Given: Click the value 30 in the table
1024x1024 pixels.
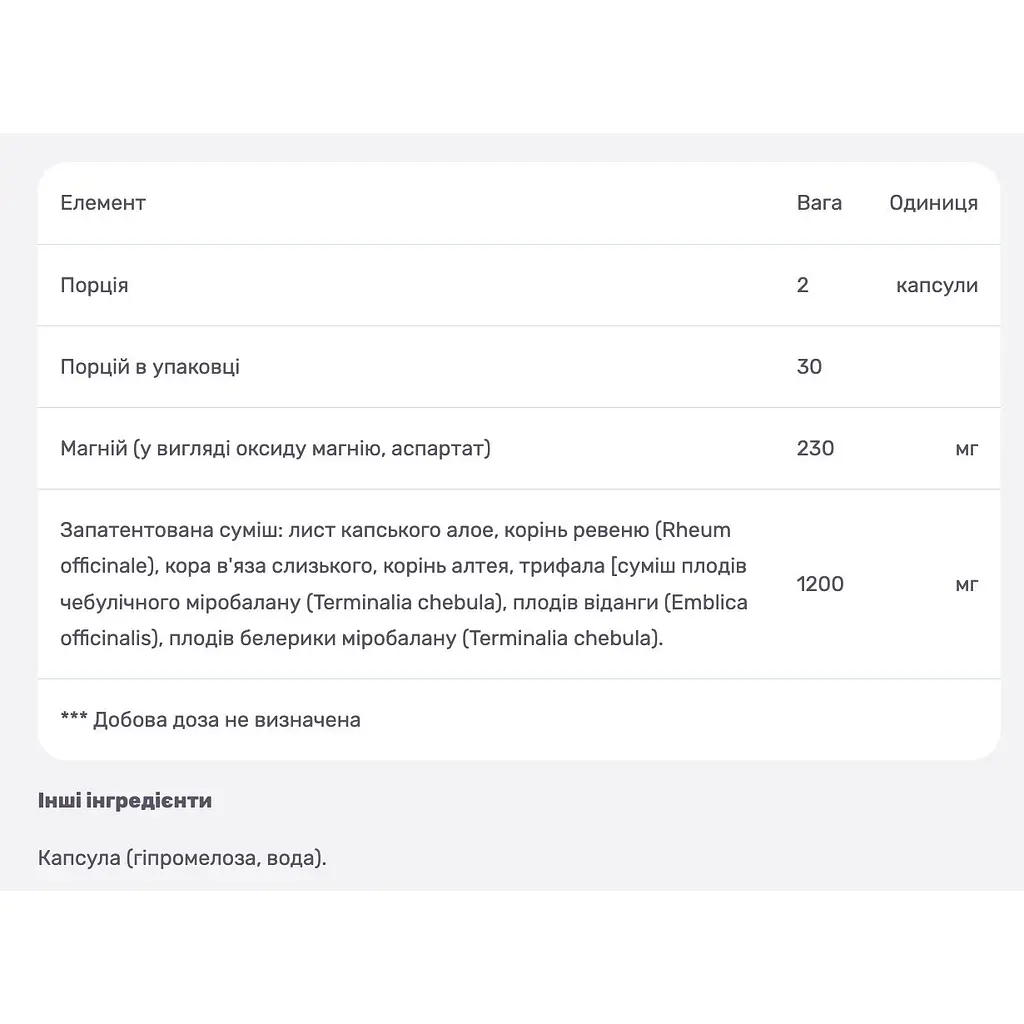Looking at the screenshot, I should tap(809, 366).
